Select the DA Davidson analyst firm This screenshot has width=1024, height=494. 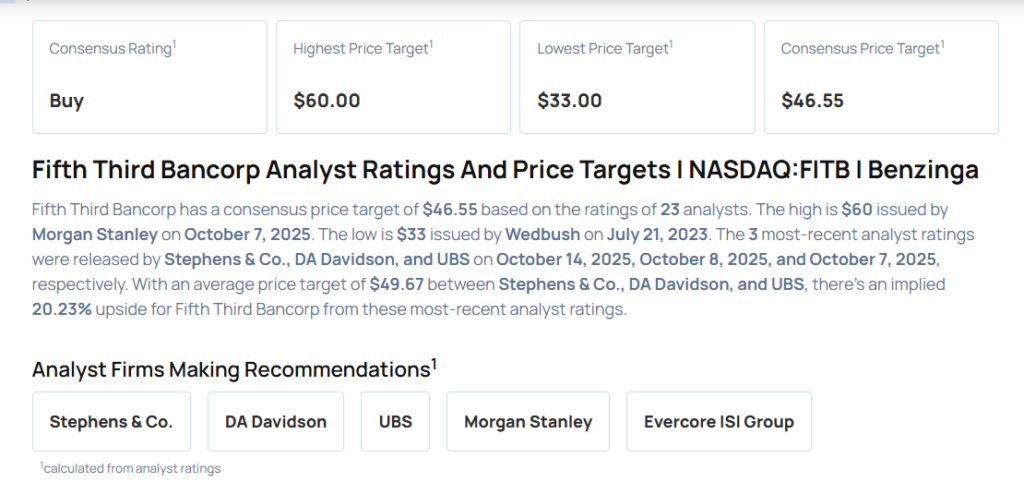coord(275,421)
